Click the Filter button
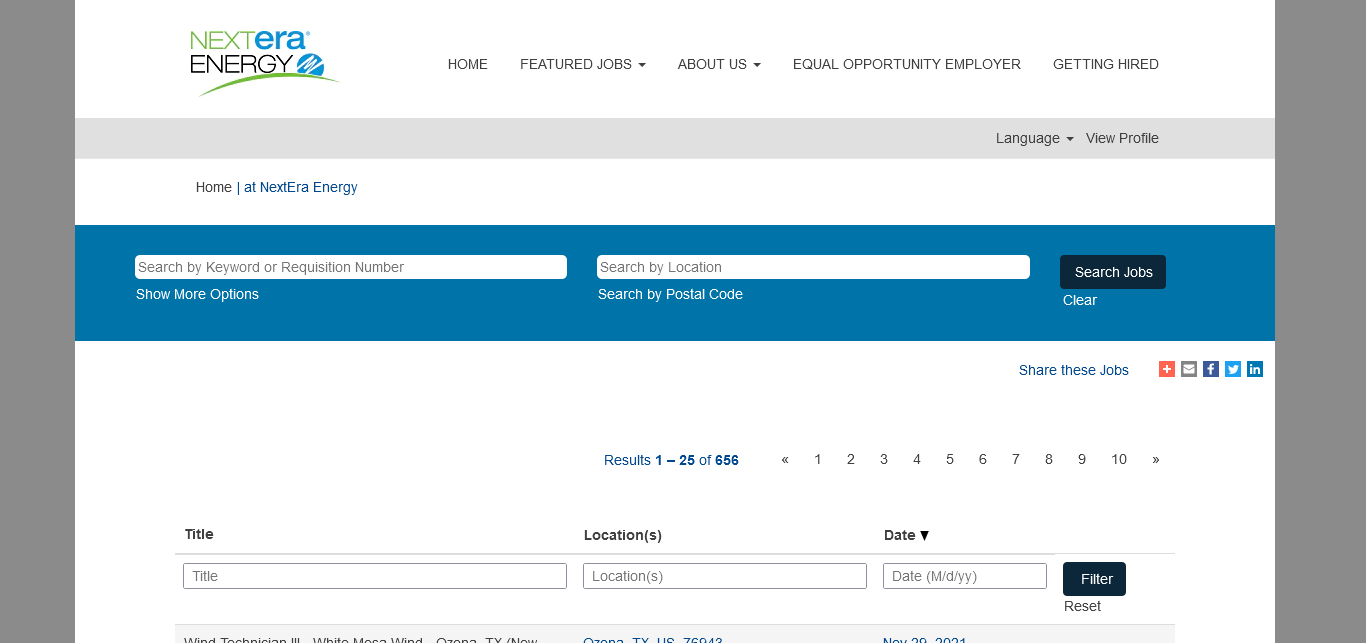1366x643 pixels. [x=1094, y=579]
